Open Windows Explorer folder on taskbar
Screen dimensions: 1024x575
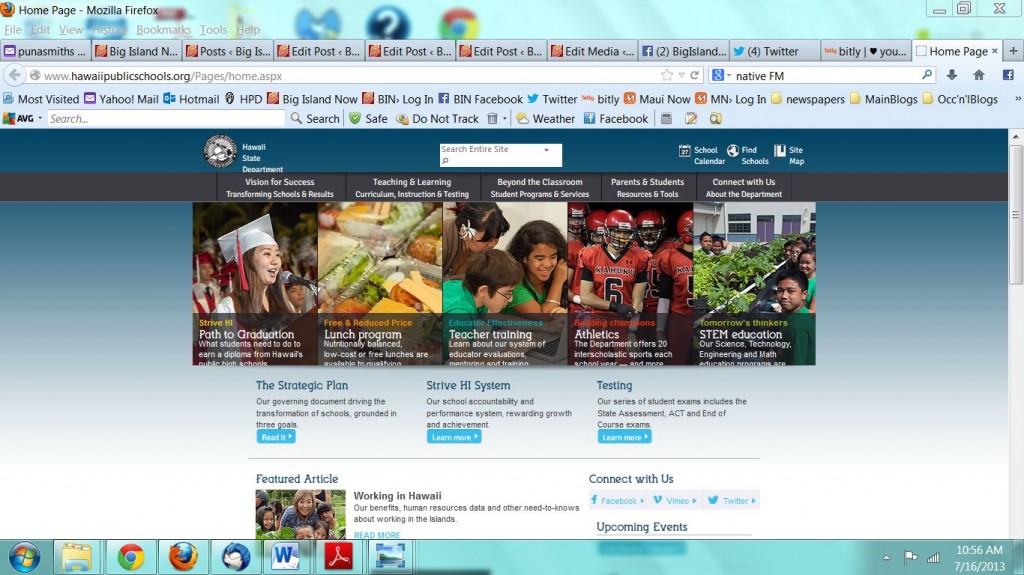point(77,557)
